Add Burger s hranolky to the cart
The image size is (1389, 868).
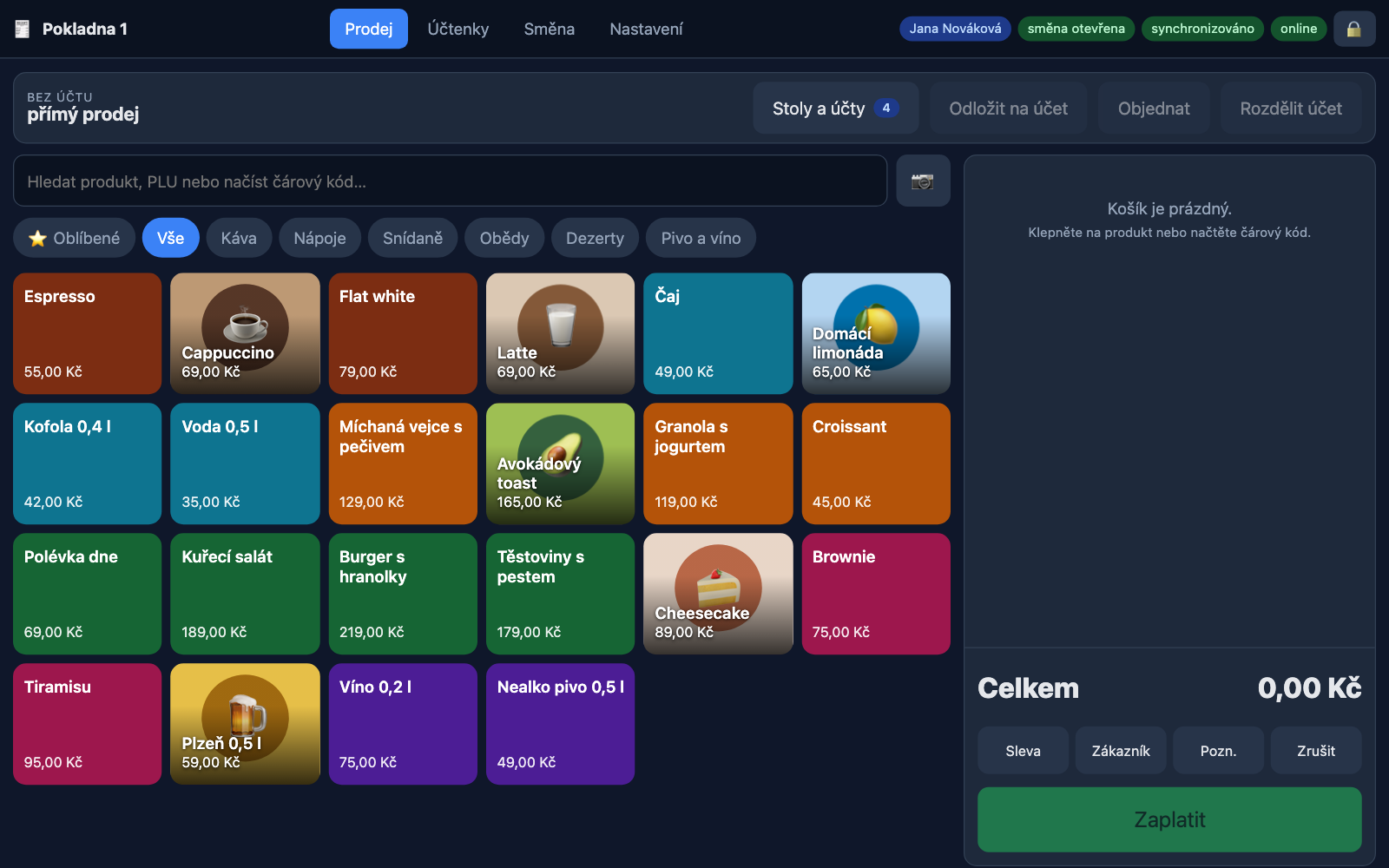tap(403, 594)
